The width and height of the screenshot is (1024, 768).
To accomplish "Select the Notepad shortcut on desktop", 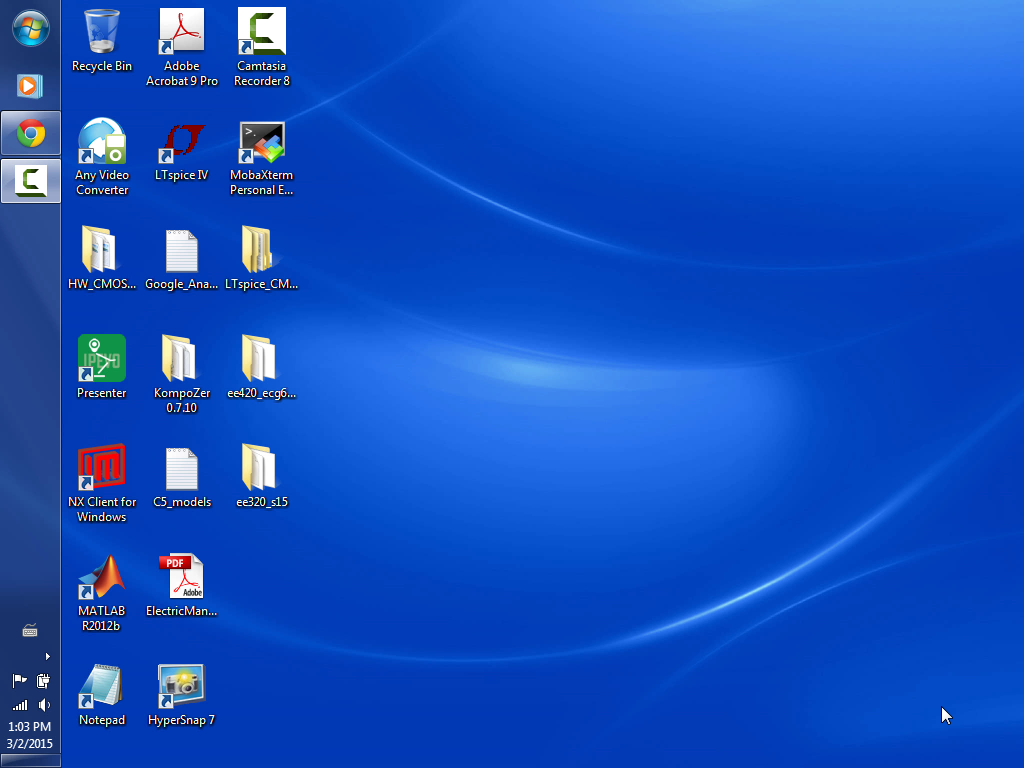I will coord(102,687).
